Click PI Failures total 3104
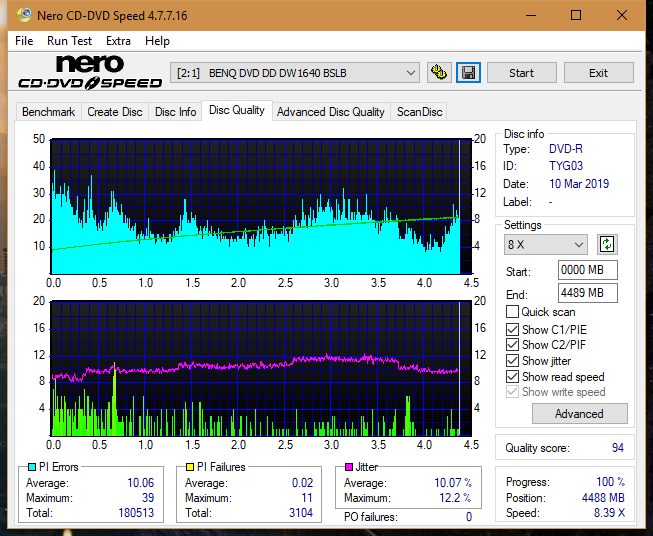The width and height of the screenshot is (653, 536). coord(301,513)
